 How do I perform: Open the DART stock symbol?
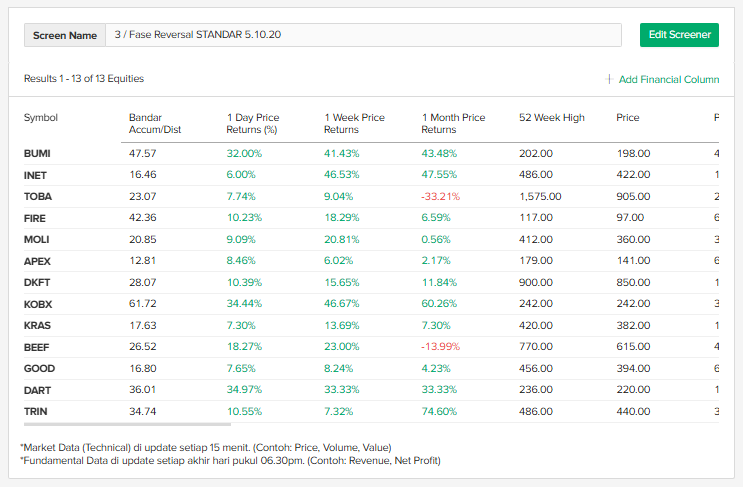[36, 389]
